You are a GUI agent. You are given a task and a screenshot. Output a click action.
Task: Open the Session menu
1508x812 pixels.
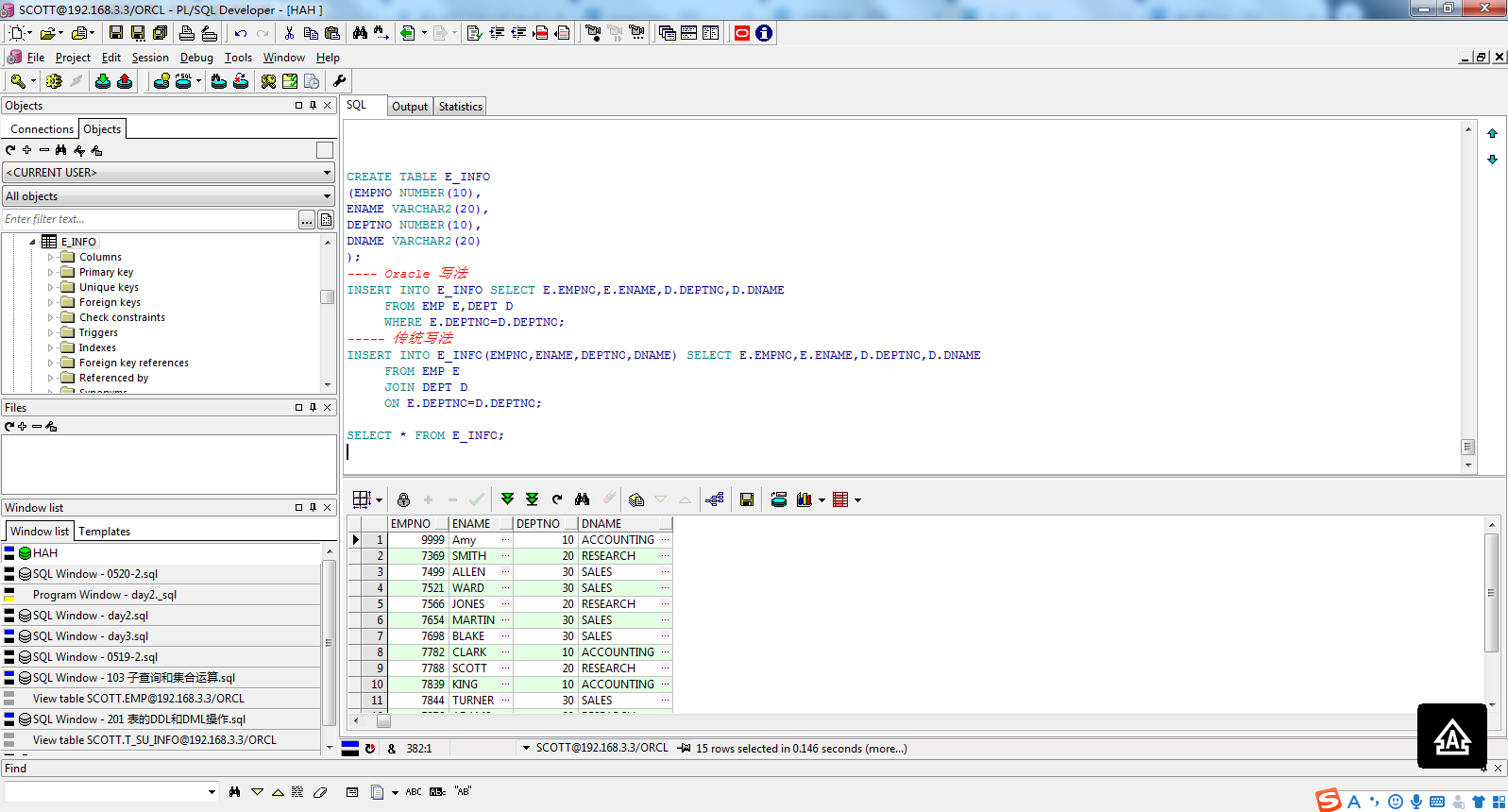(150, 58)
